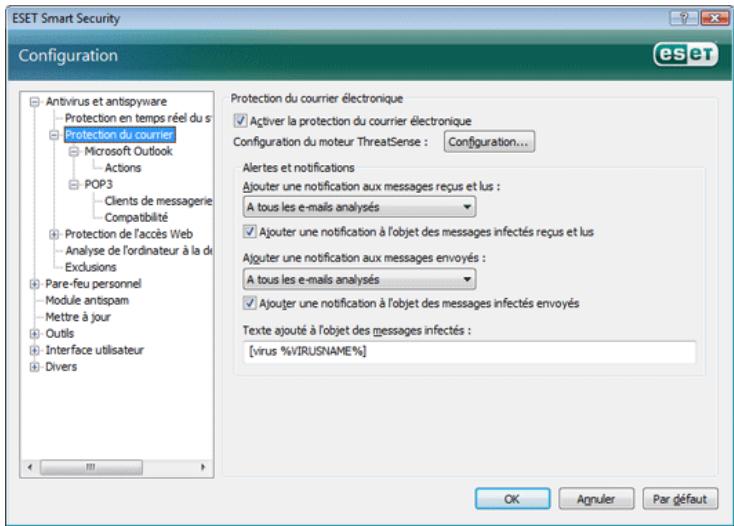Open Mettre à jour settings
734x526 pixels.
coord(78,317)
